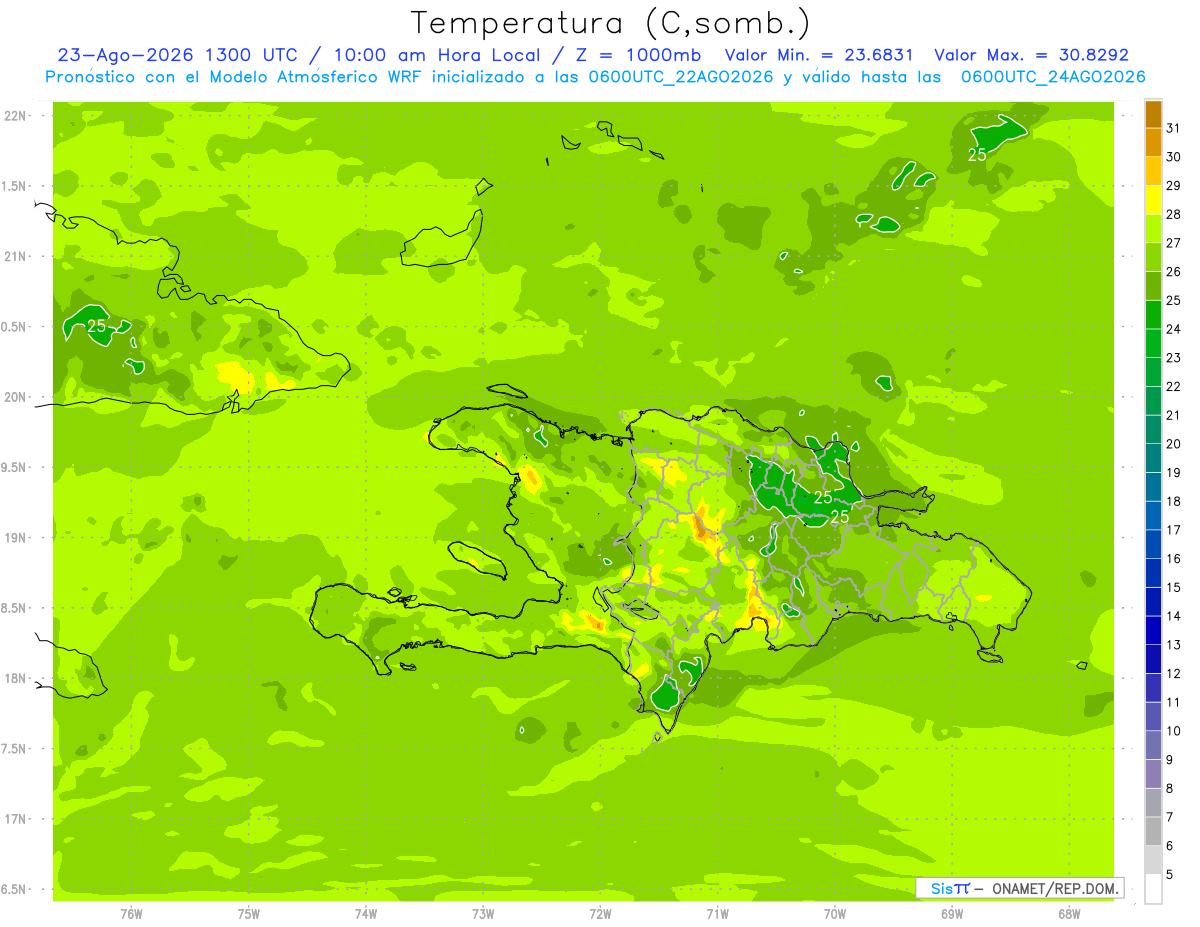This screenshot has width=1200, height=927.
Task: Click legend value '14'
Action: coord(1174,616)
